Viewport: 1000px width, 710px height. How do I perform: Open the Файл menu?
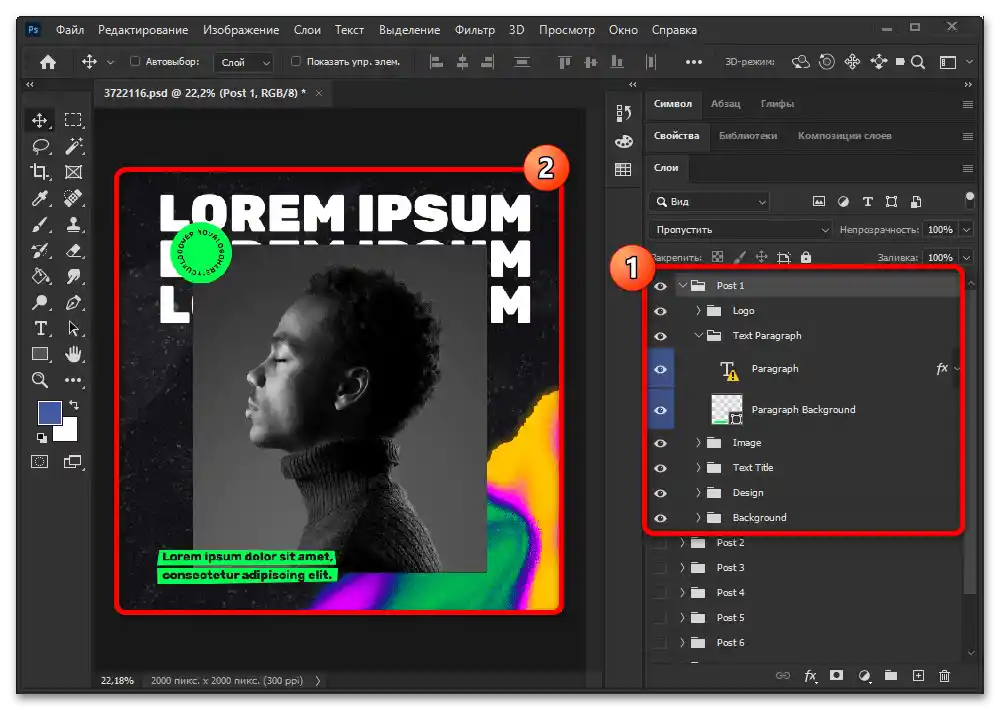click(x=70, y=30)
